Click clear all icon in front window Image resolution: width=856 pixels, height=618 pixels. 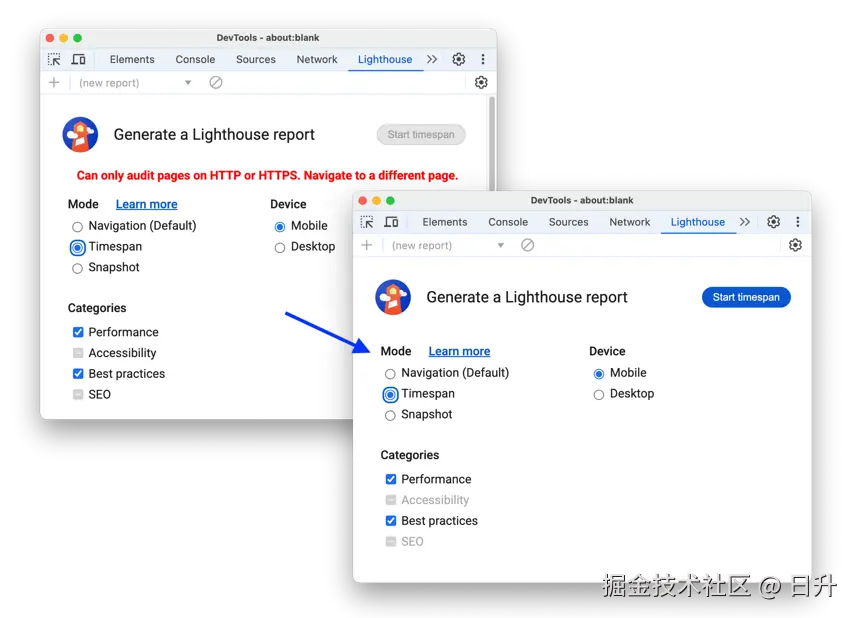527,245
